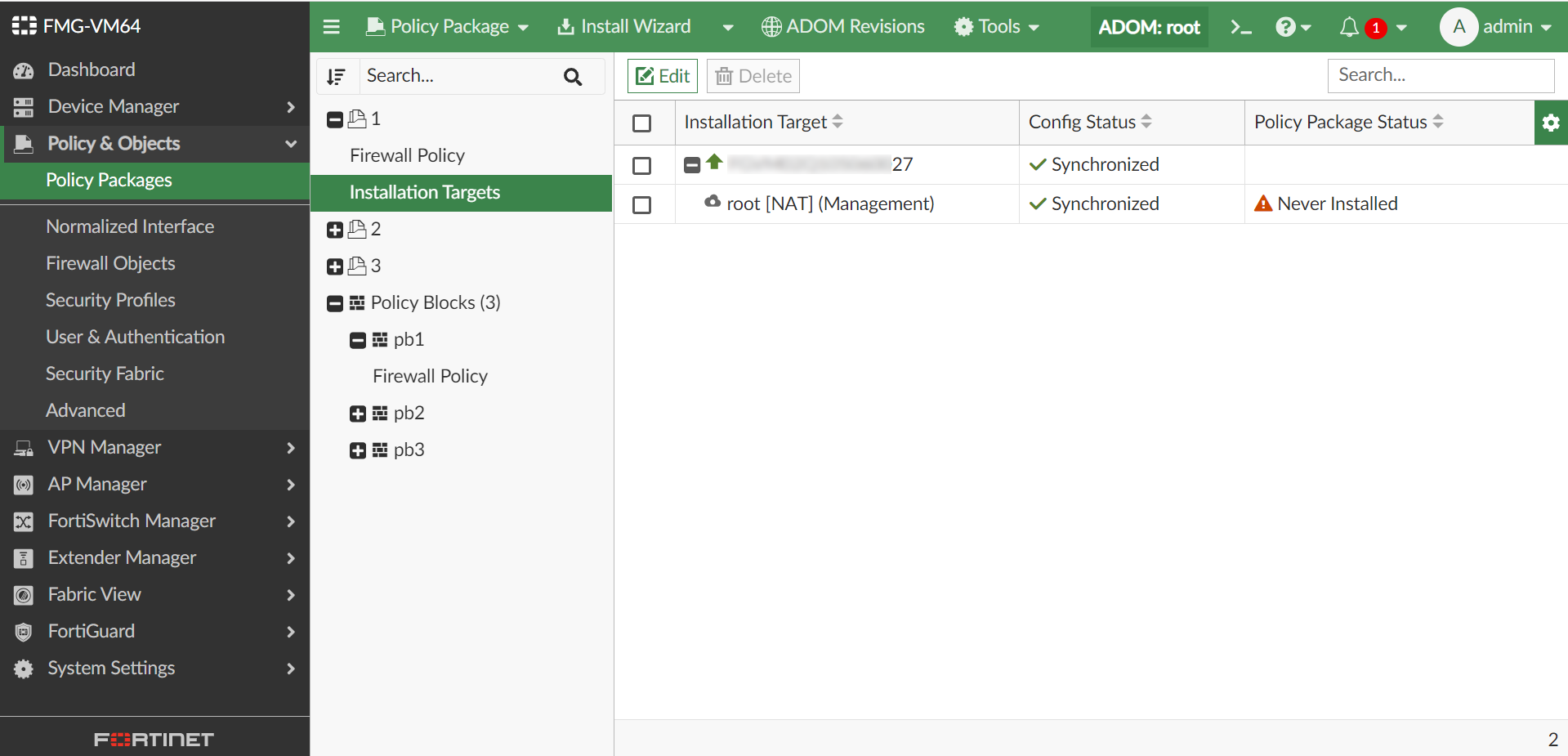This screenshot has width=1568, height=756.
Task: Click the hamburger menu icon
Action: (x=332, y=26)
